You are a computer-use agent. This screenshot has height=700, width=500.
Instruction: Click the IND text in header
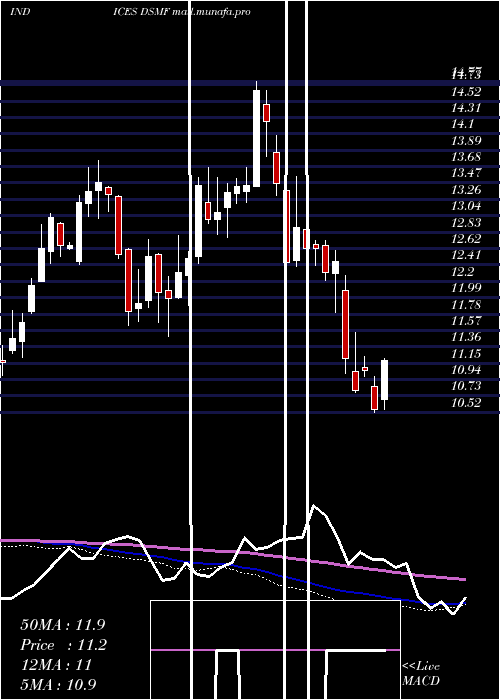[x=20, y=12]
